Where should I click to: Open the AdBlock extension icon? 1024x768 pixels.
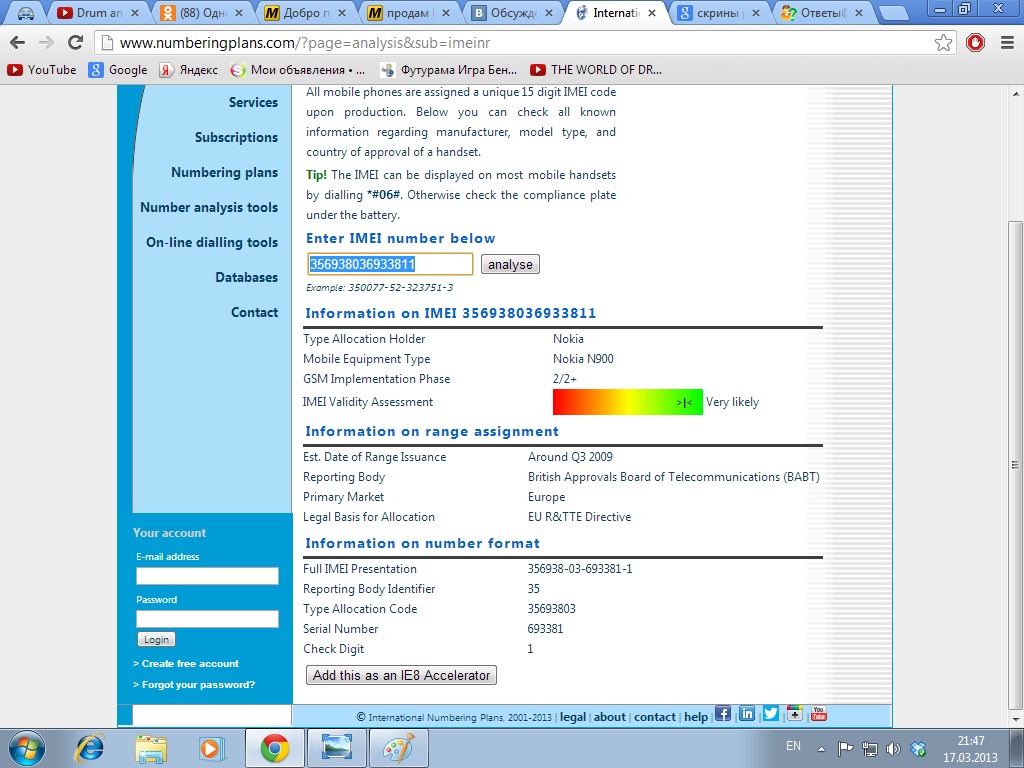pos(976,43)
